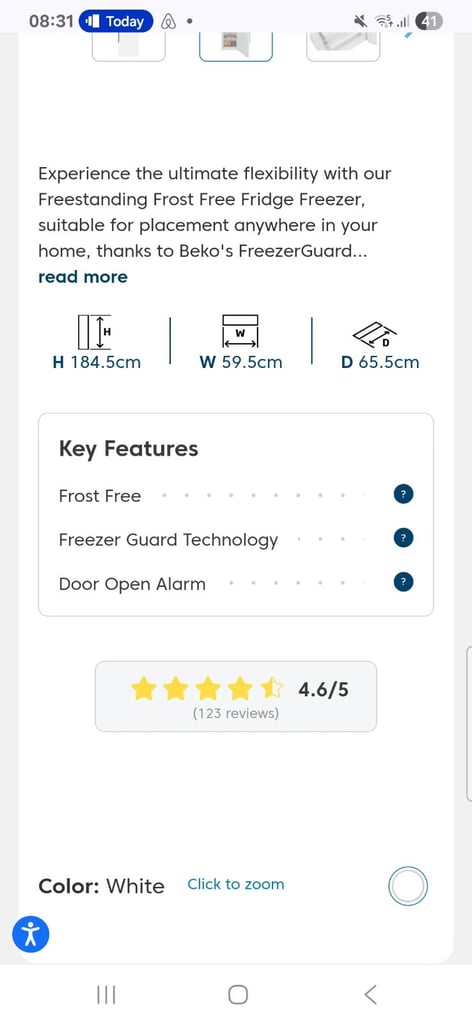Tap the width dimension icon
Viewport: 472px width, 1024px height.
click(240, 331)
